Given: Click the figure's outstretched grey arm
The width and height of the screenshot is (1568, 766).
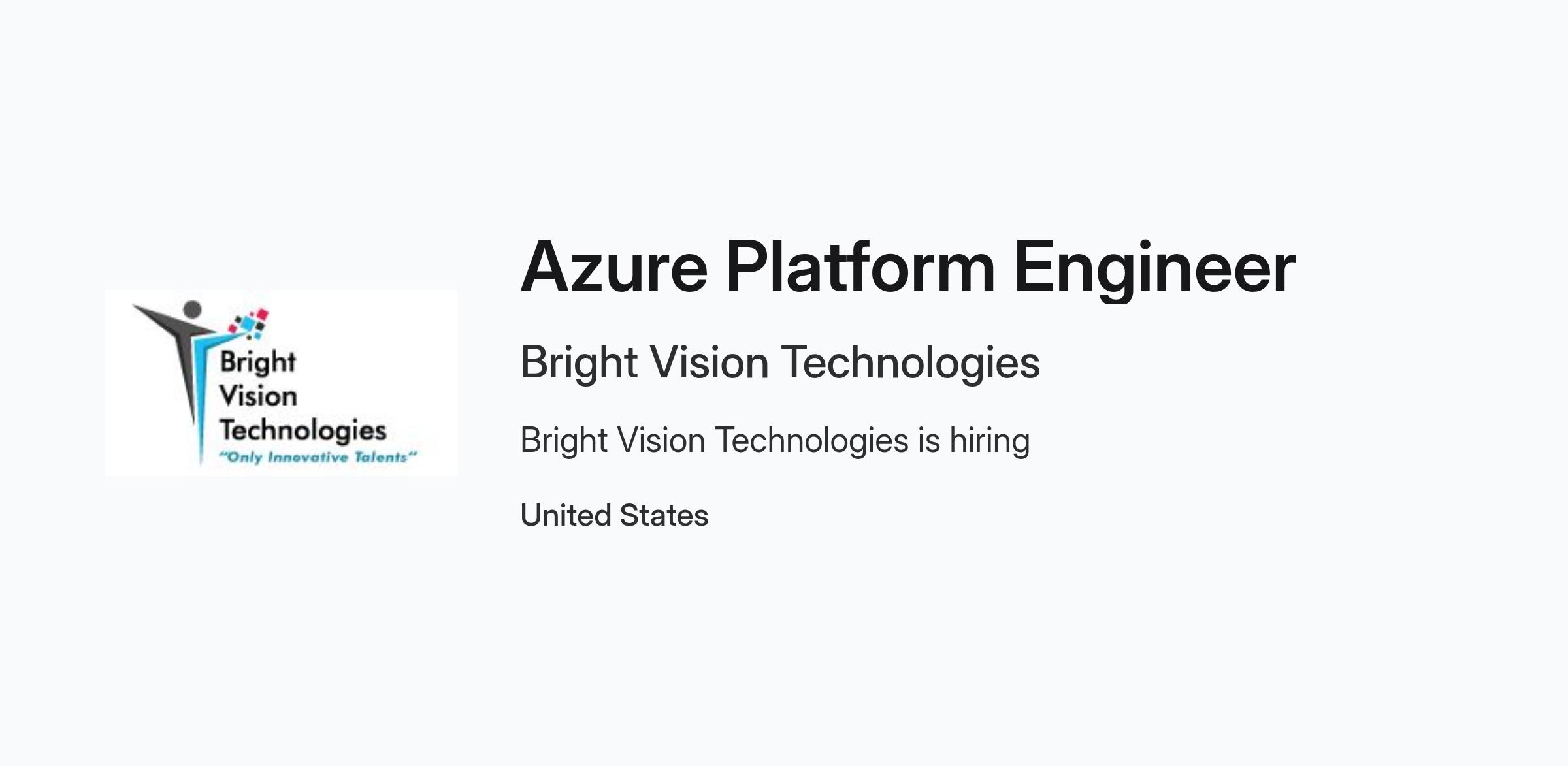Looking at the screenshot, I should click(x=171, y=317).
